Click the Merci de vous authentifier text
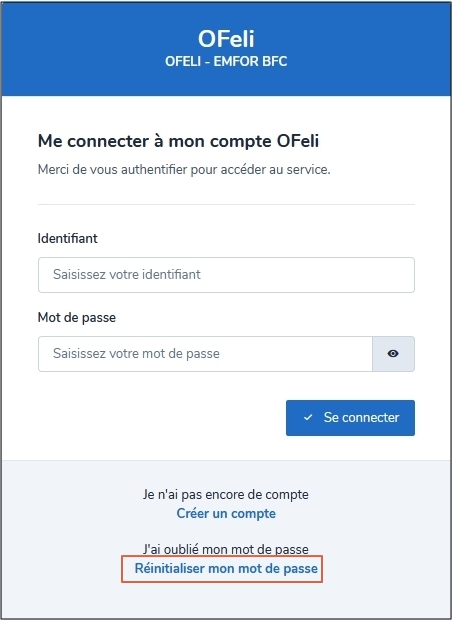The image size is (452, 620). point(184,170)
